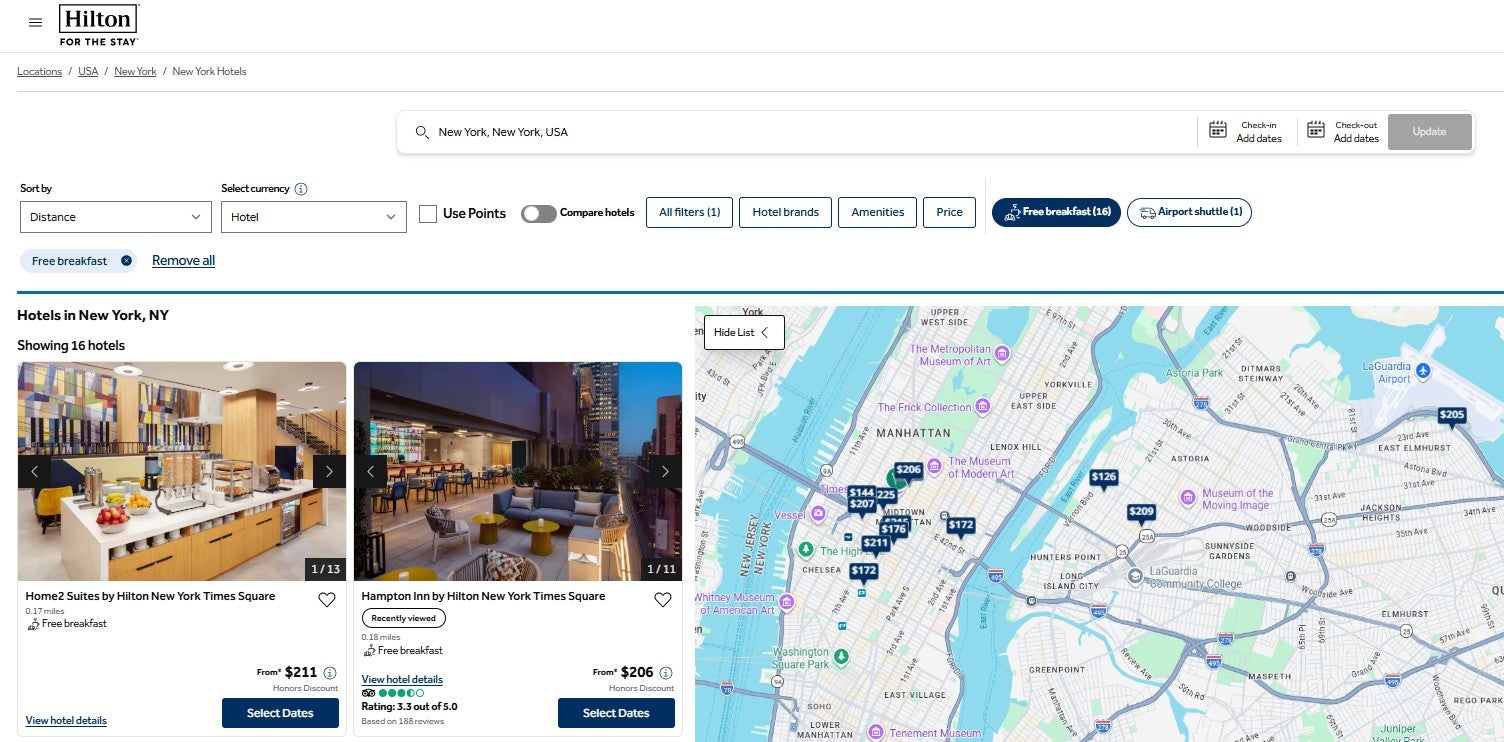1504x742 pixels.
Task: Toggle the Airport shuttle (1) quick filter
Action: tap(1189, 212)
